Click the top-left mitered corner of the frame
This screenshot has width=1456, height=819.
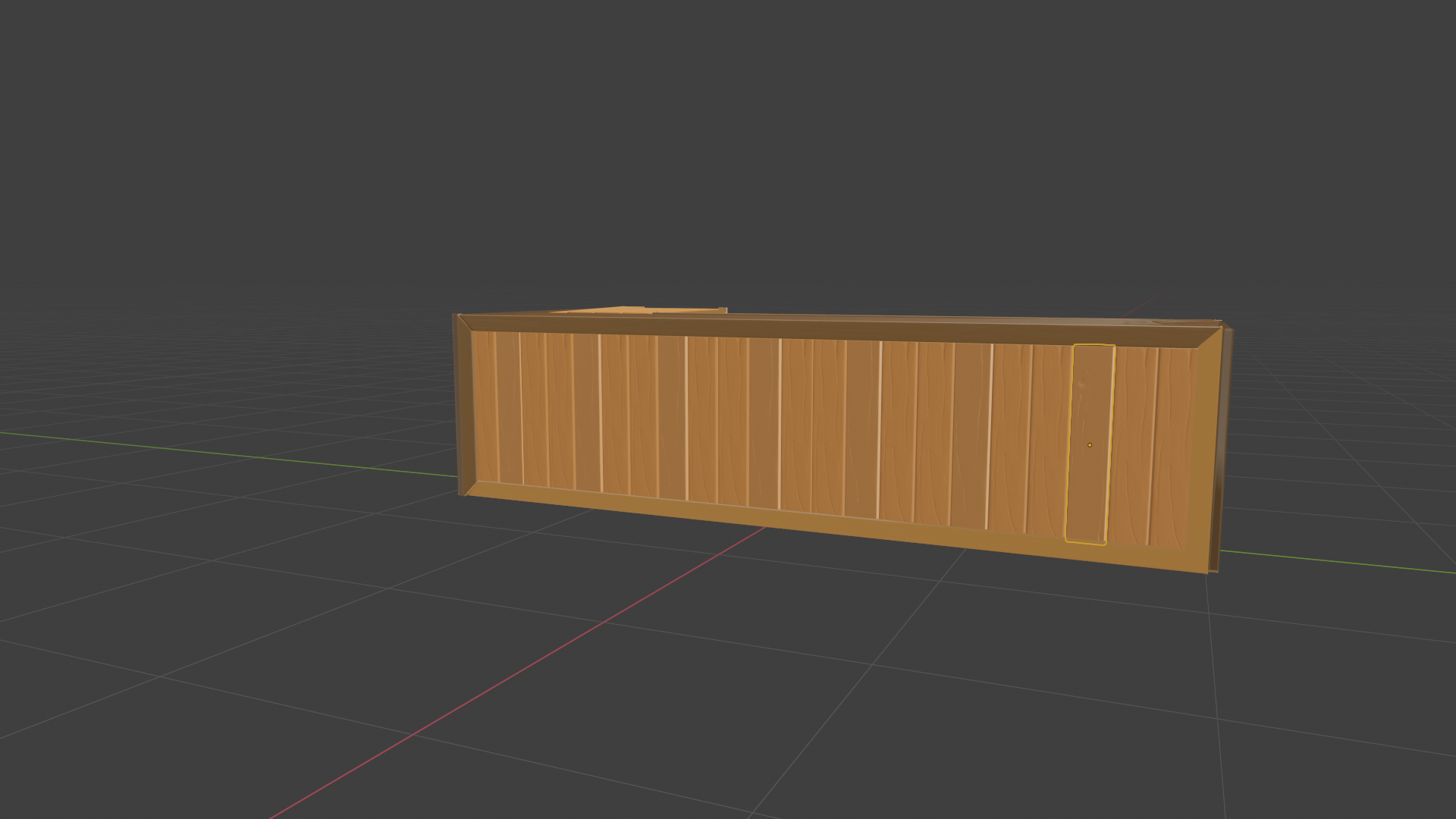pos(465,324)
